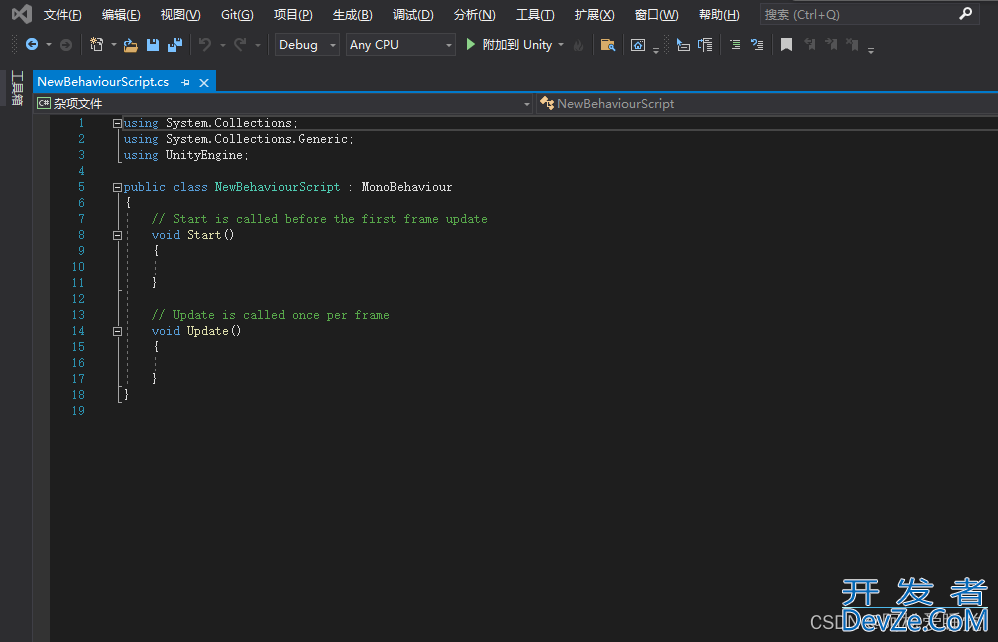Open the 编辑(E) menu
The width and height of the screenshot is (998, 642).
[121, 15]
